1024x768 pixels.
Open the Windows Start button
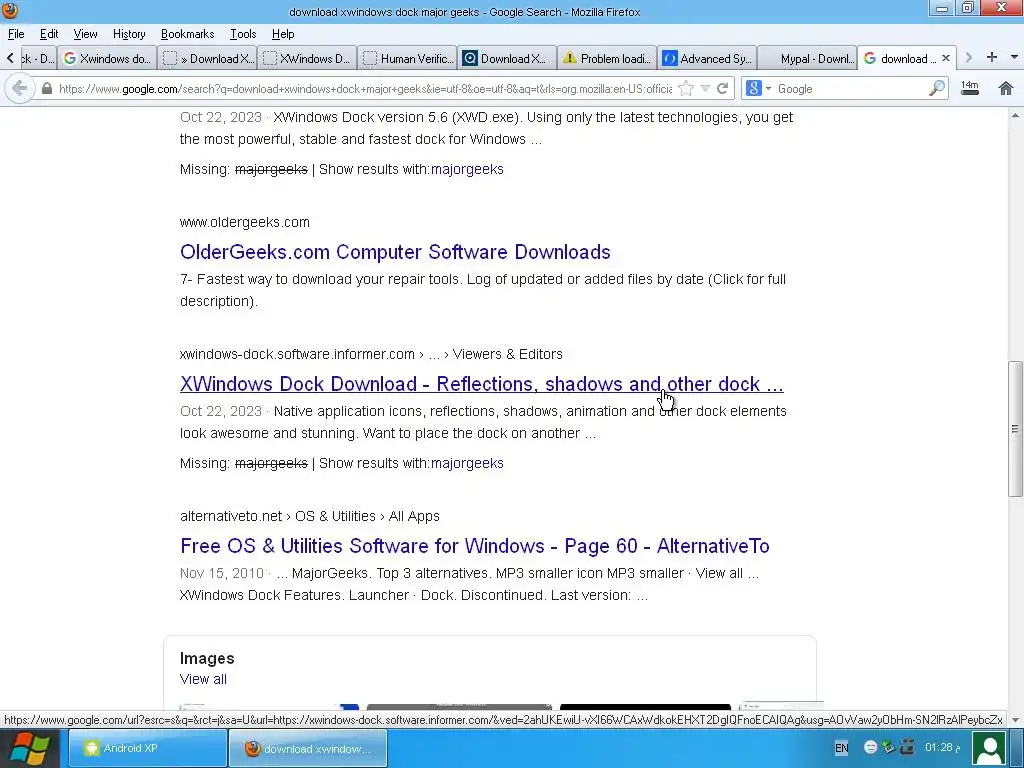point(29,749)
